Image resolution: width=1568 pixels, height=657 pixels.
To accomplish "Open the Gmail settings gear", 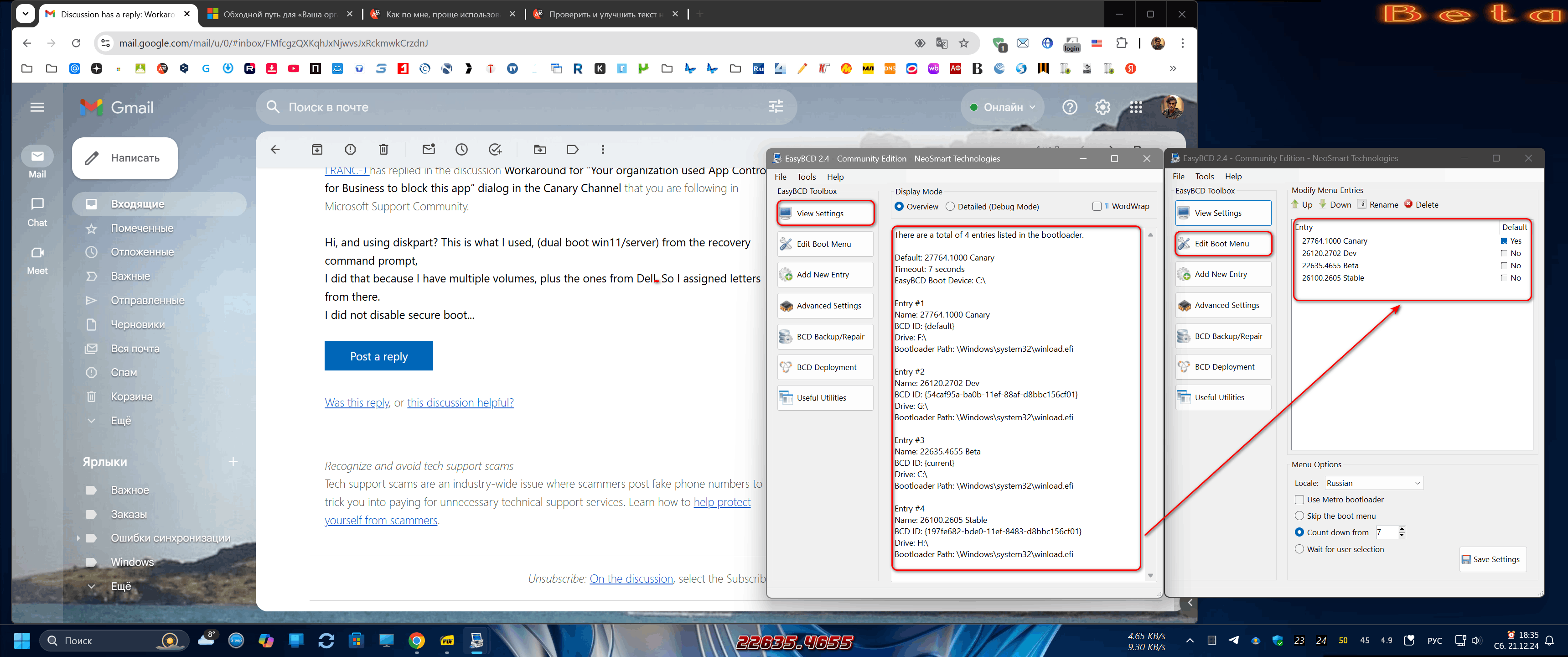I will (x=1102, y=107).
